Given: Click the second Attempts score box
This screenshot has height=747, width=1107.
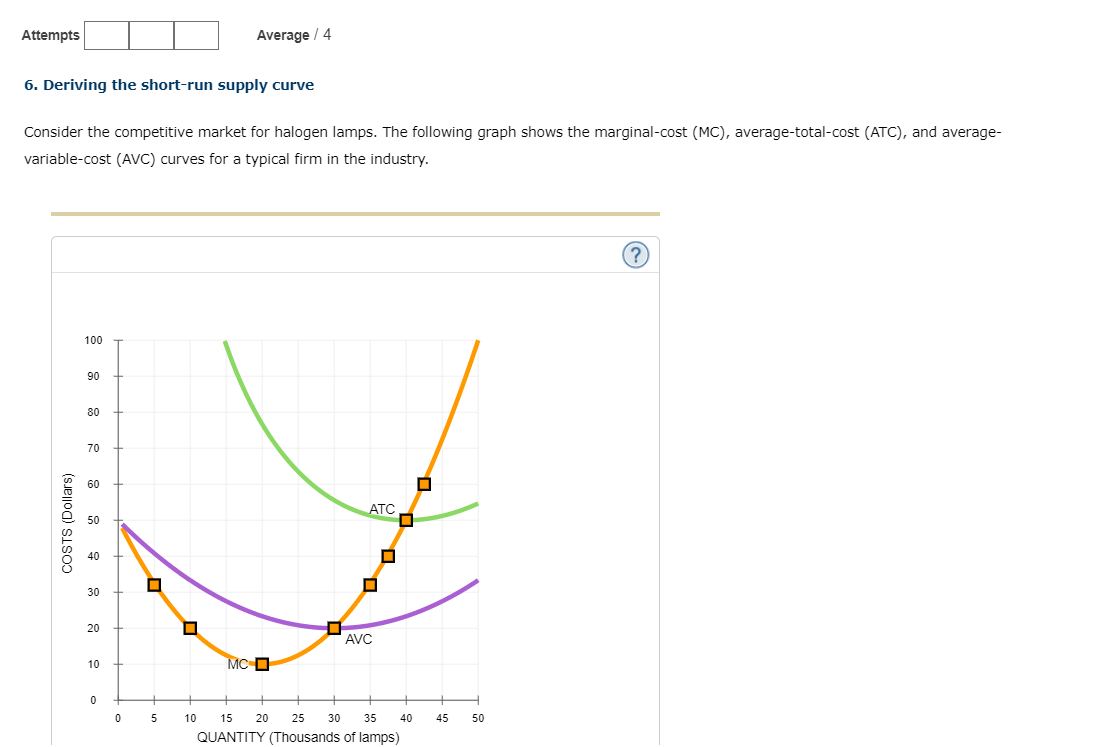Looking at the screenshot, I should click(151, 35).
